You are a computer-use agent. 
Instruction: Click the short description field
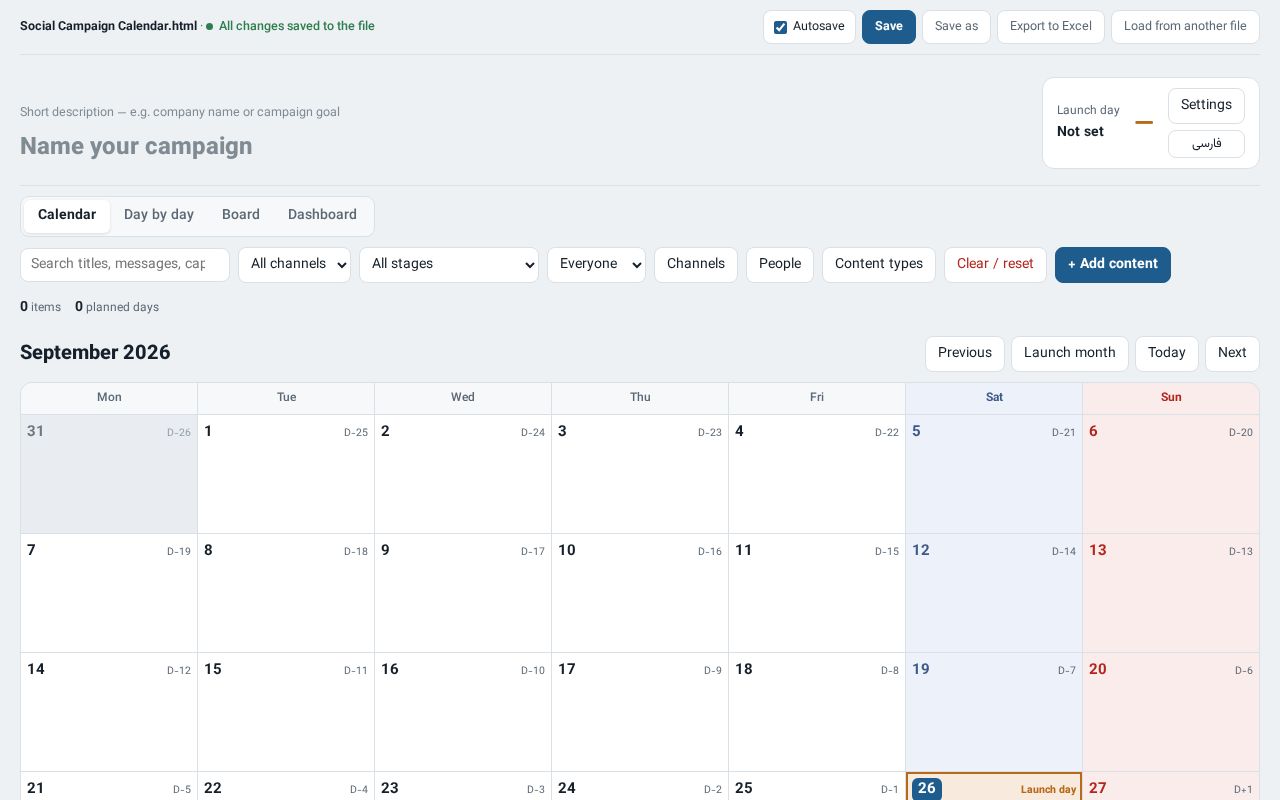pyautogui.click(x=180, y=112)
